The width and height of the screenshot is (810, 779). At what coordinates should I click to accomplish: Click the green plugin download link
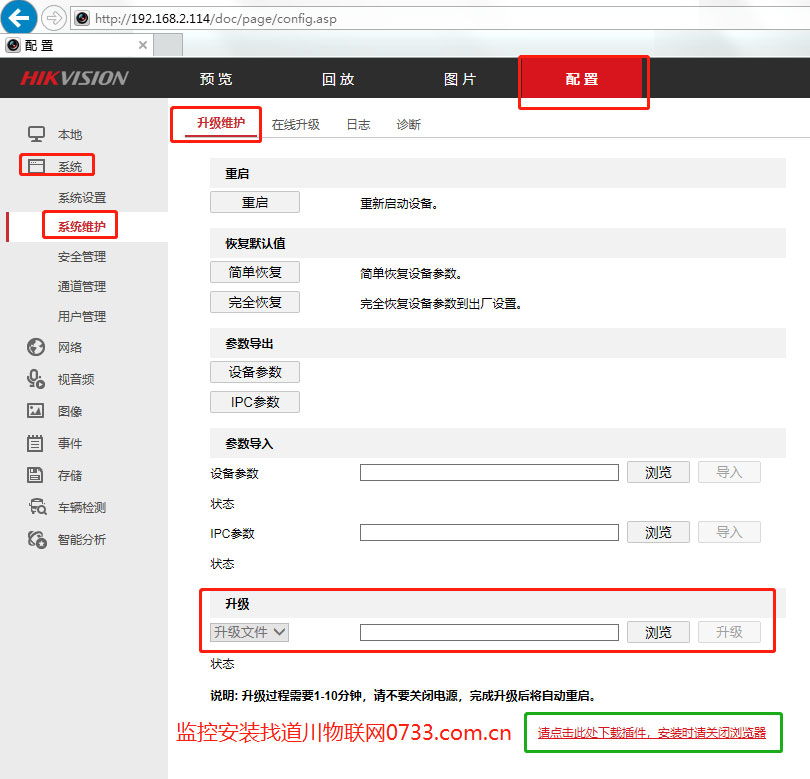pyautogui.click(x=653, y=732)
